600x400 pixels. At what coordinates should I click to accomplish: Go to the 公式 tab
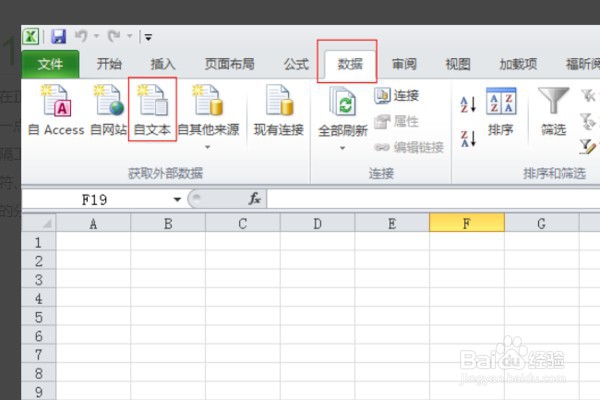coord(296,64)
